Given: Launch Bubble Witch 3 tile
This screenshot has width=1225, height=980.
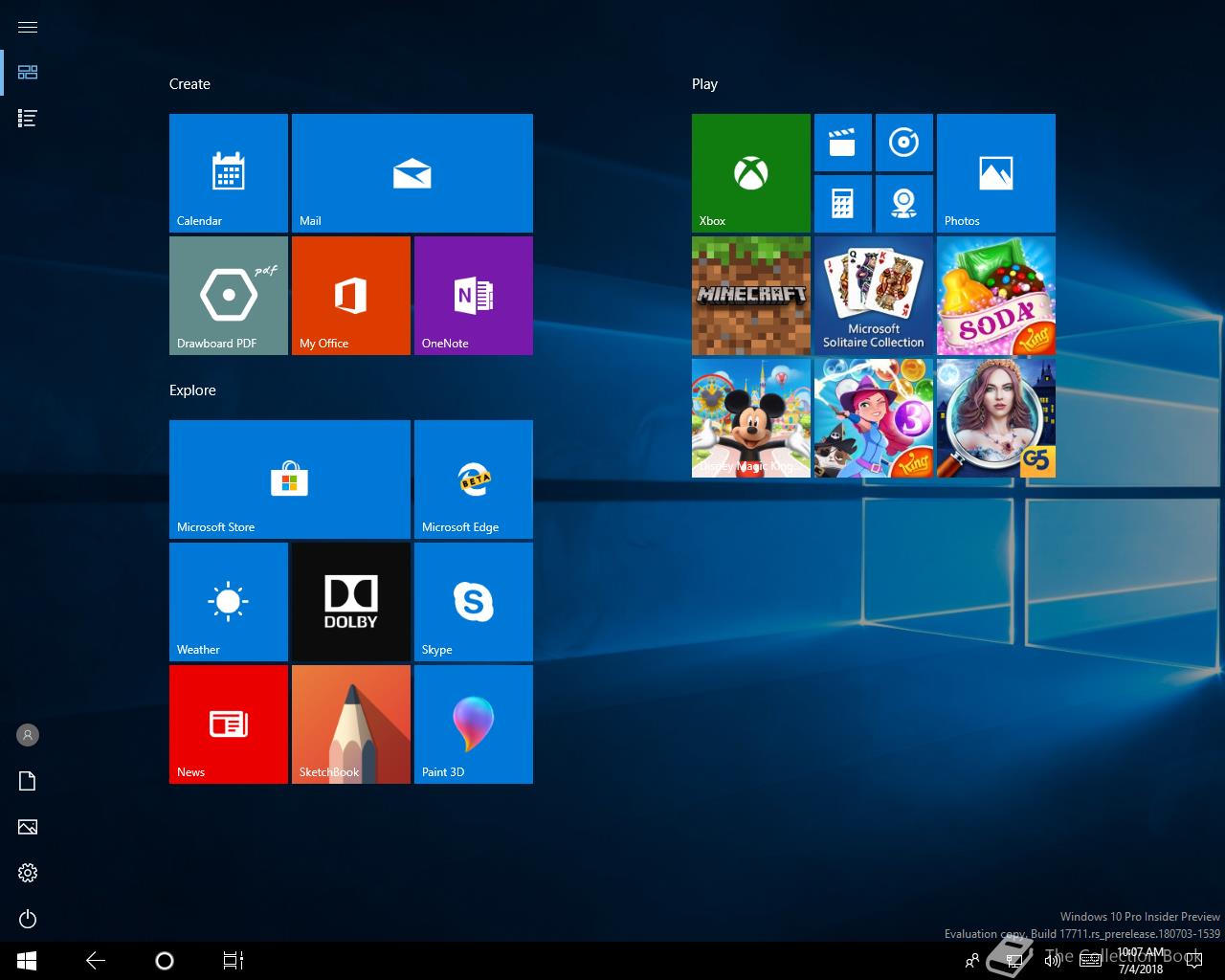Looking at the screenshot, I should pyautogui.click(x=874, y=418).
